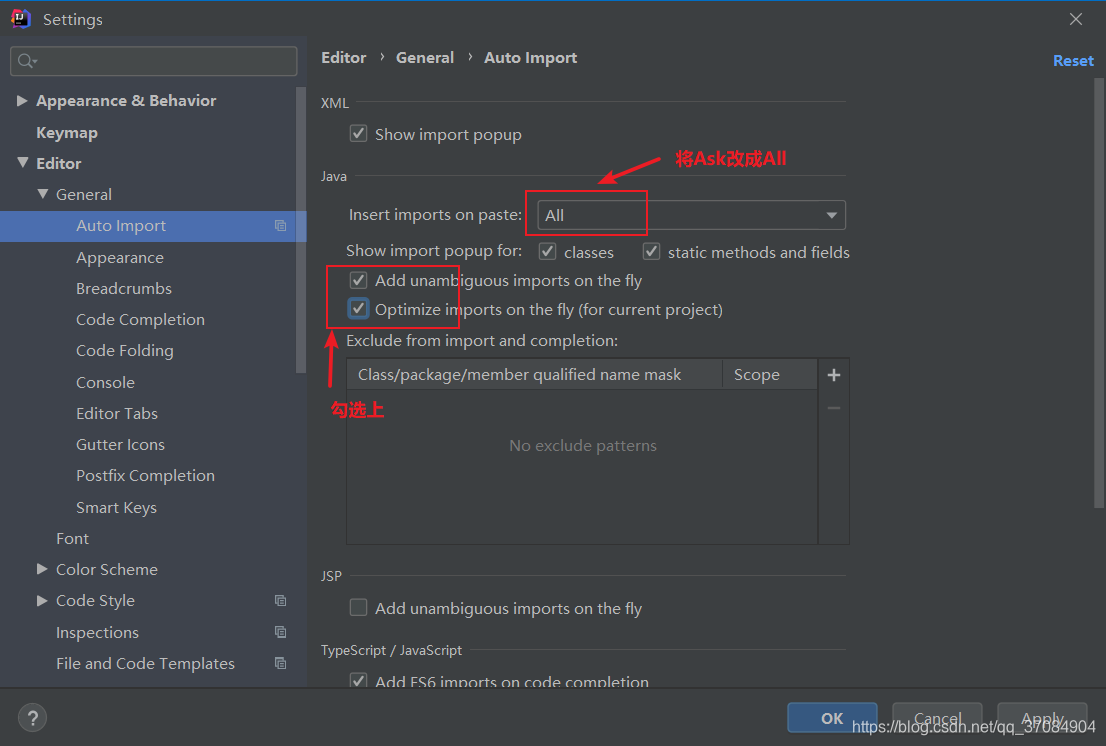Open Smart Keys settings page

coord(116,508)
